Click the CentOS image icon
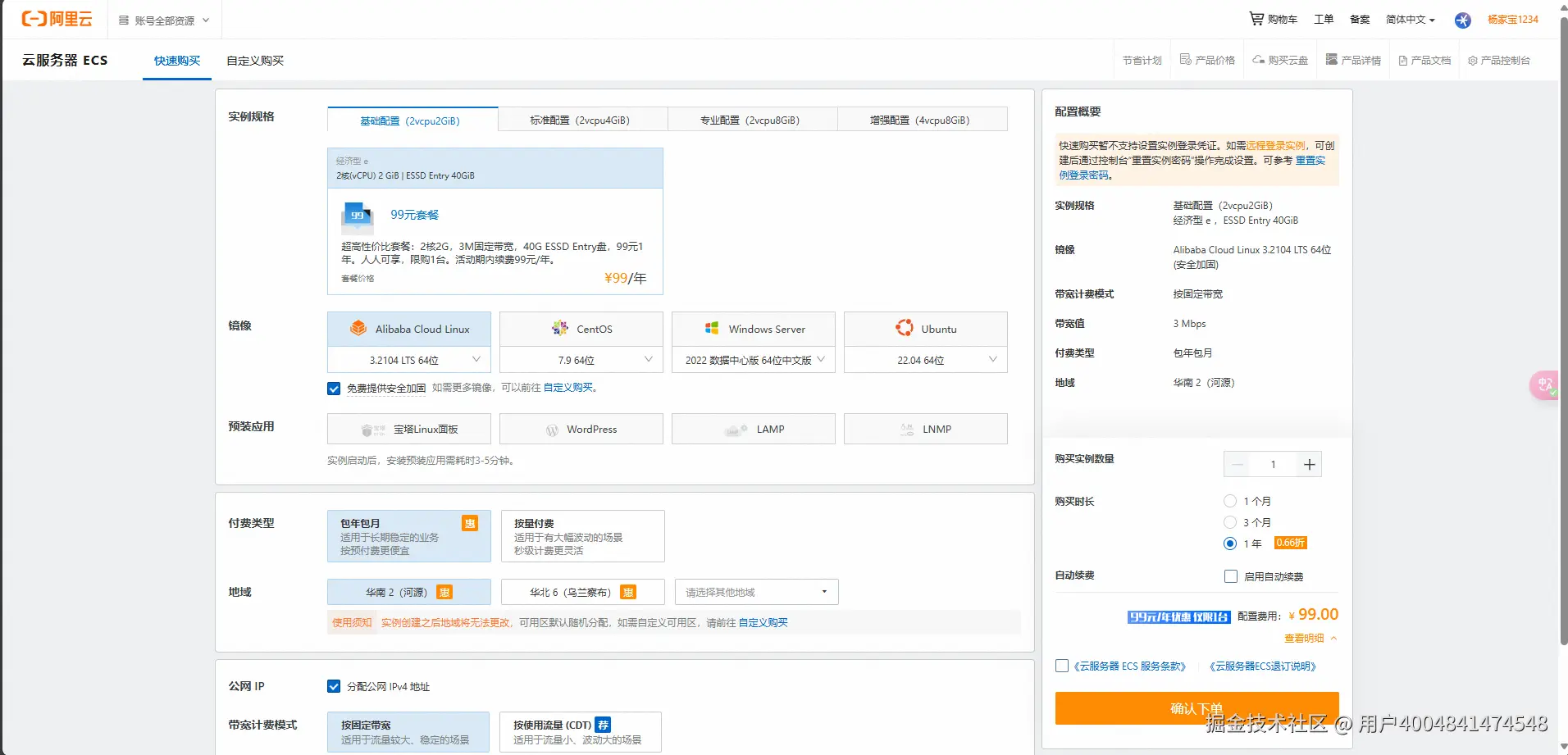Image resolution: width=1568 pixels, height=755 pixels. tap(560, 329)
